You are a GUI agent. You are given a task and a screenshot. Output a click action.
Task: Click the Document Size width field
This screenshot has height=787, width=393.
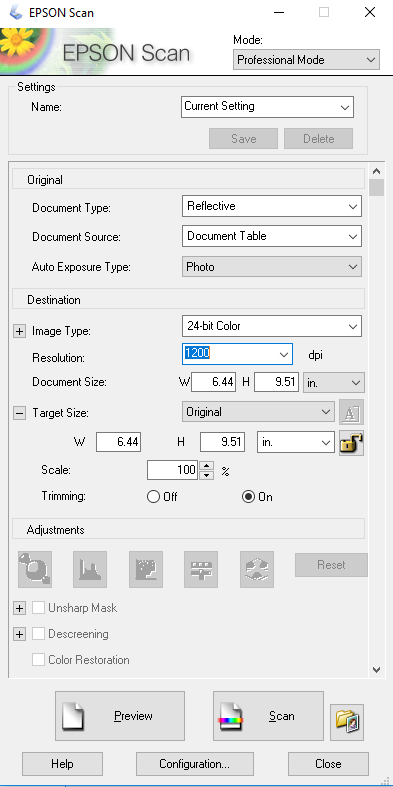point(213,382)
